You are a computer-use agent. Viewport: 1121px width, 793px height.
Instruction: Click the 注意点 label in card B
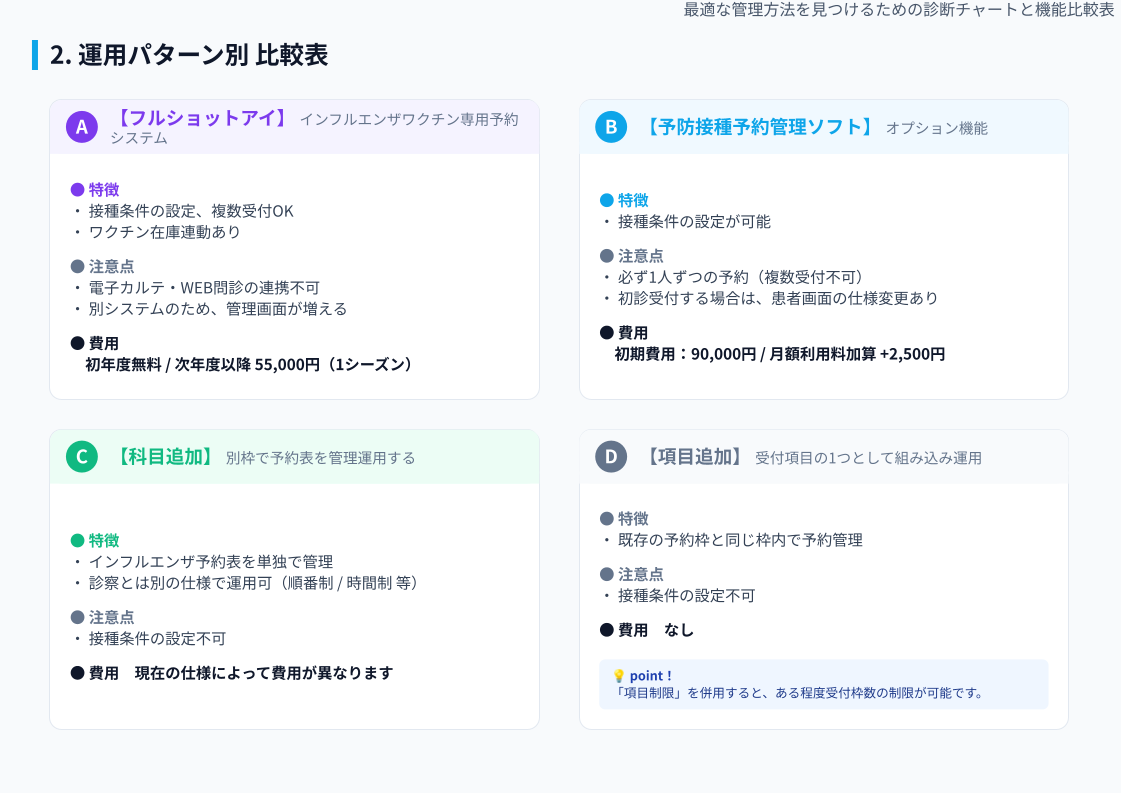coord(641,256)
